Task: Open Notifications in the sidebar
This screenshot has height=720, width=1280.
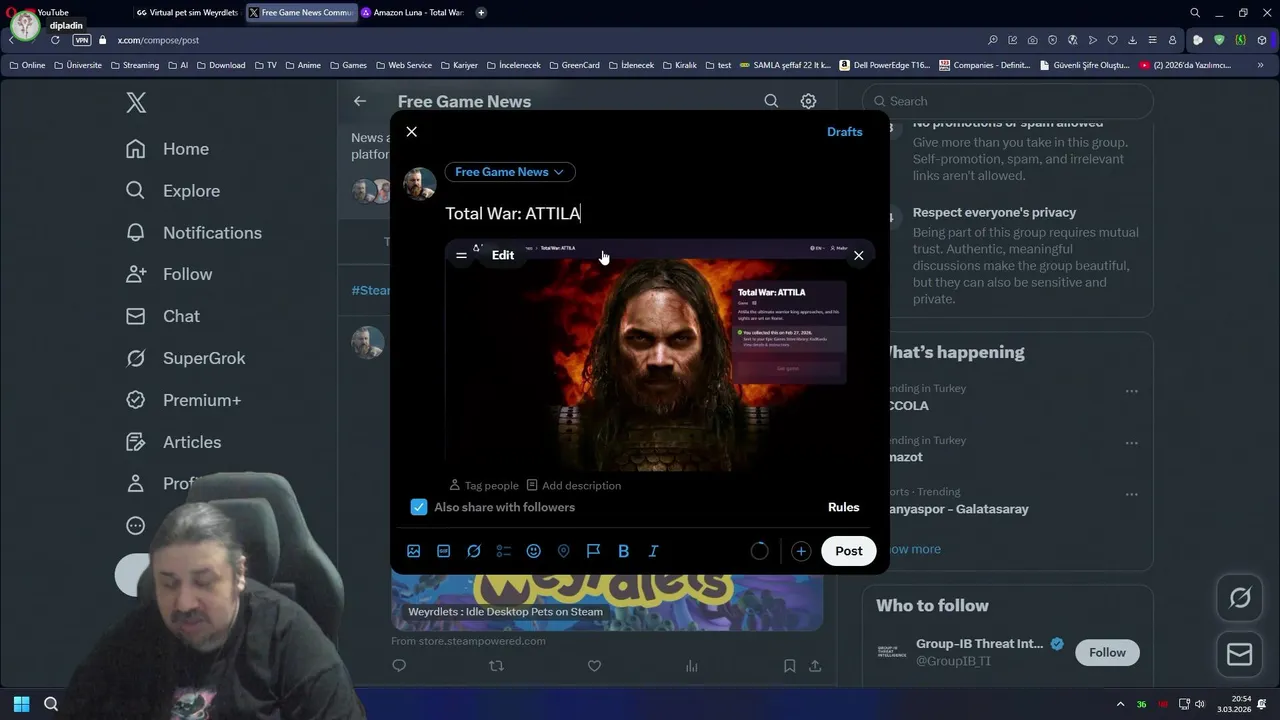Action: 194,233
